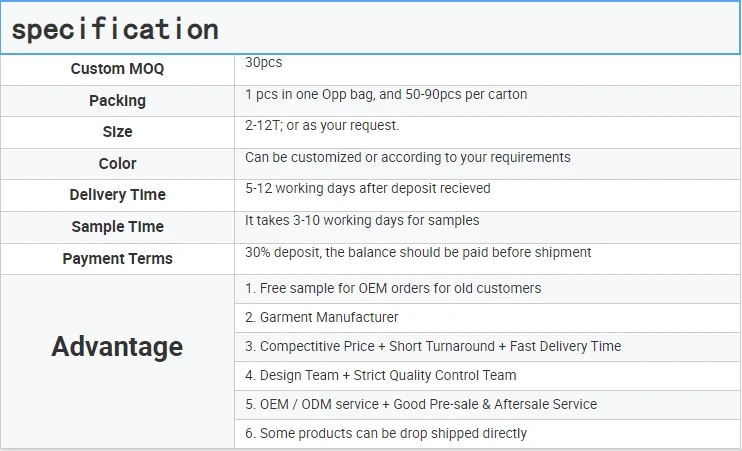Click the 3-10 working days samples text
Image resolution: width=742 pixels, height=451 pixels.
pos(362,220)
